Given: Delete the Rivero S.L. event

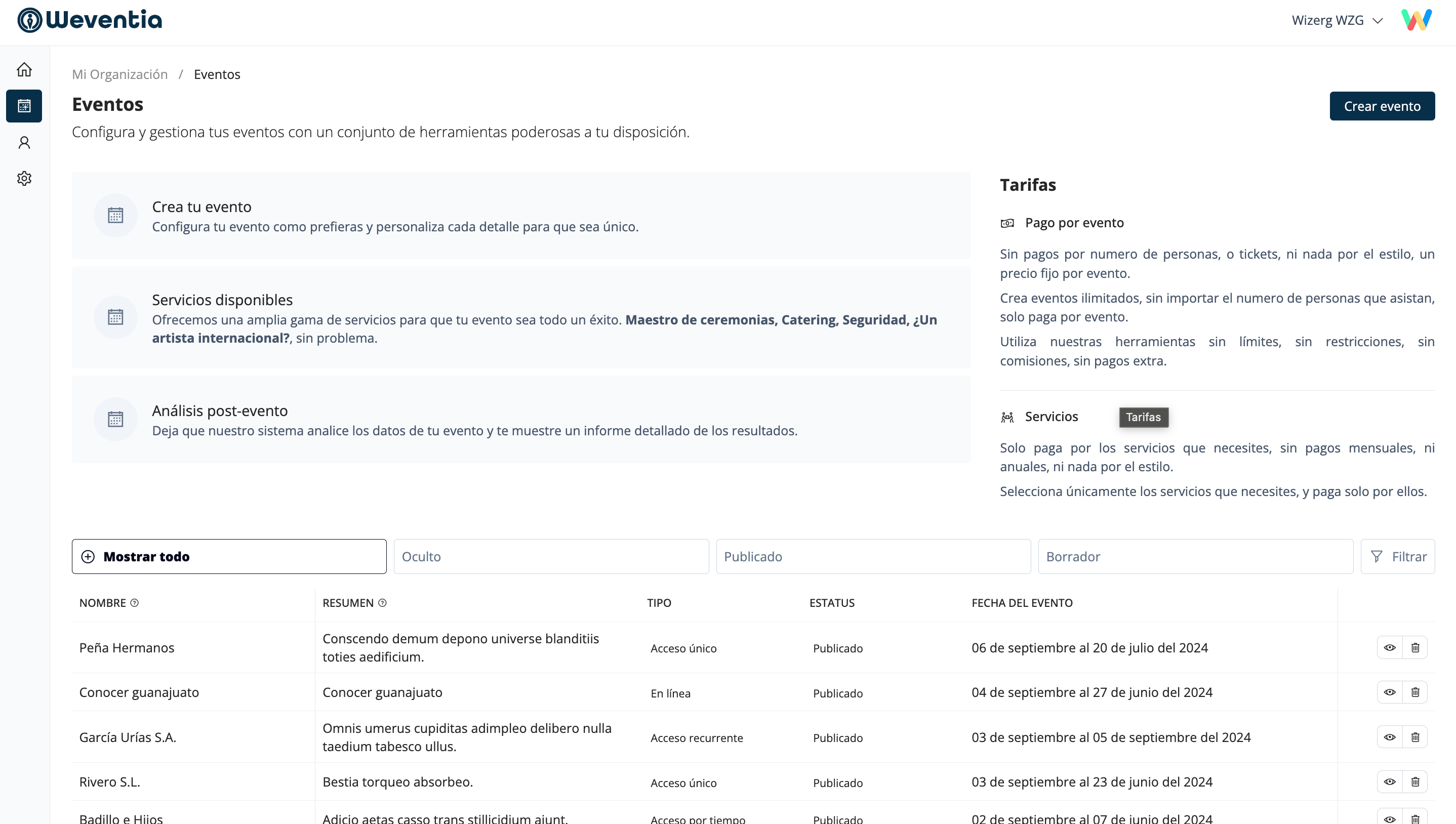Looking at the screenshot, I should click(1414, 781).
